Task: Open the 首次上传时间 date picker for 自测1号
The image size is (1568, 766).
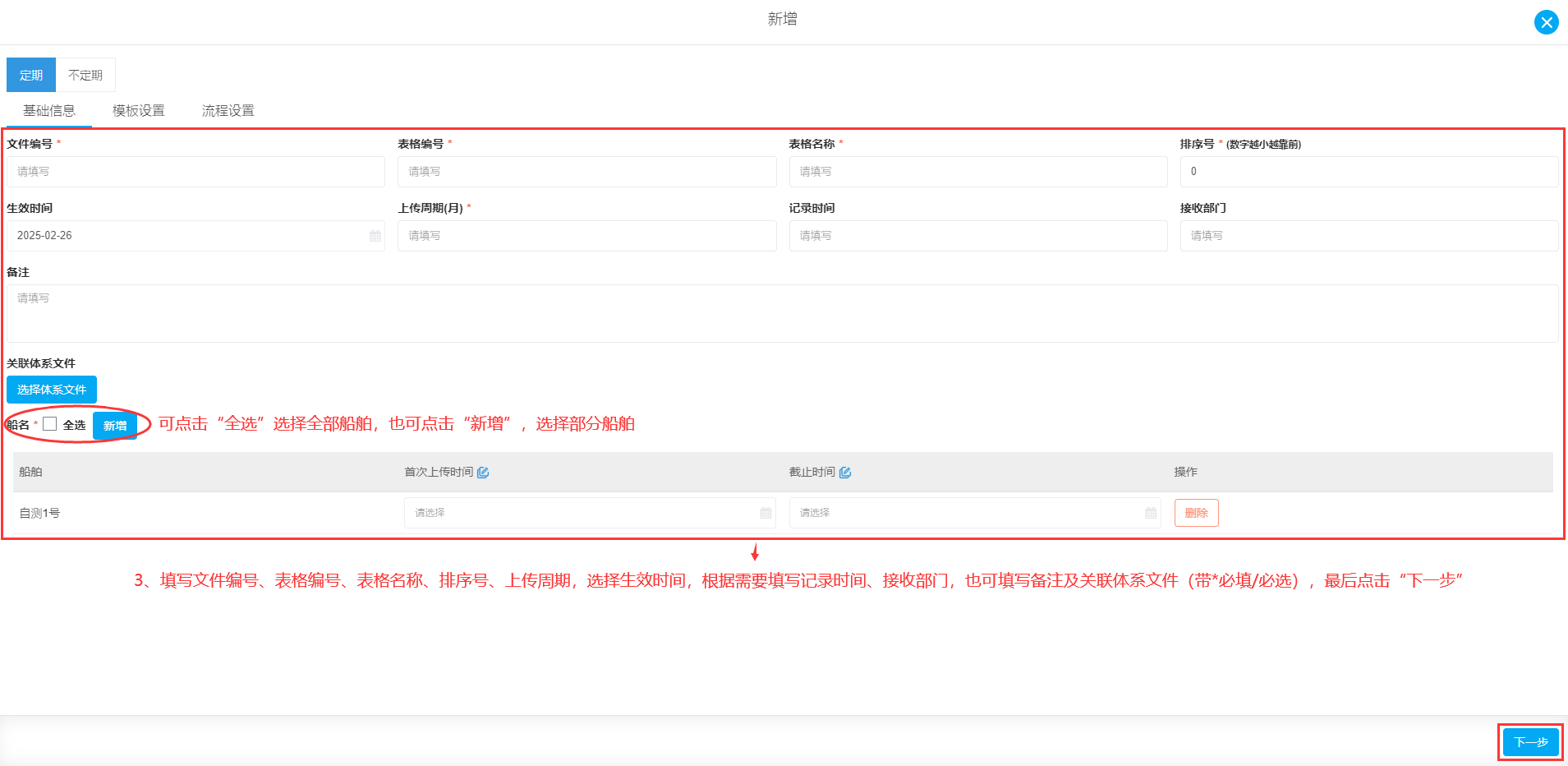Action: [x=590, y=513]
